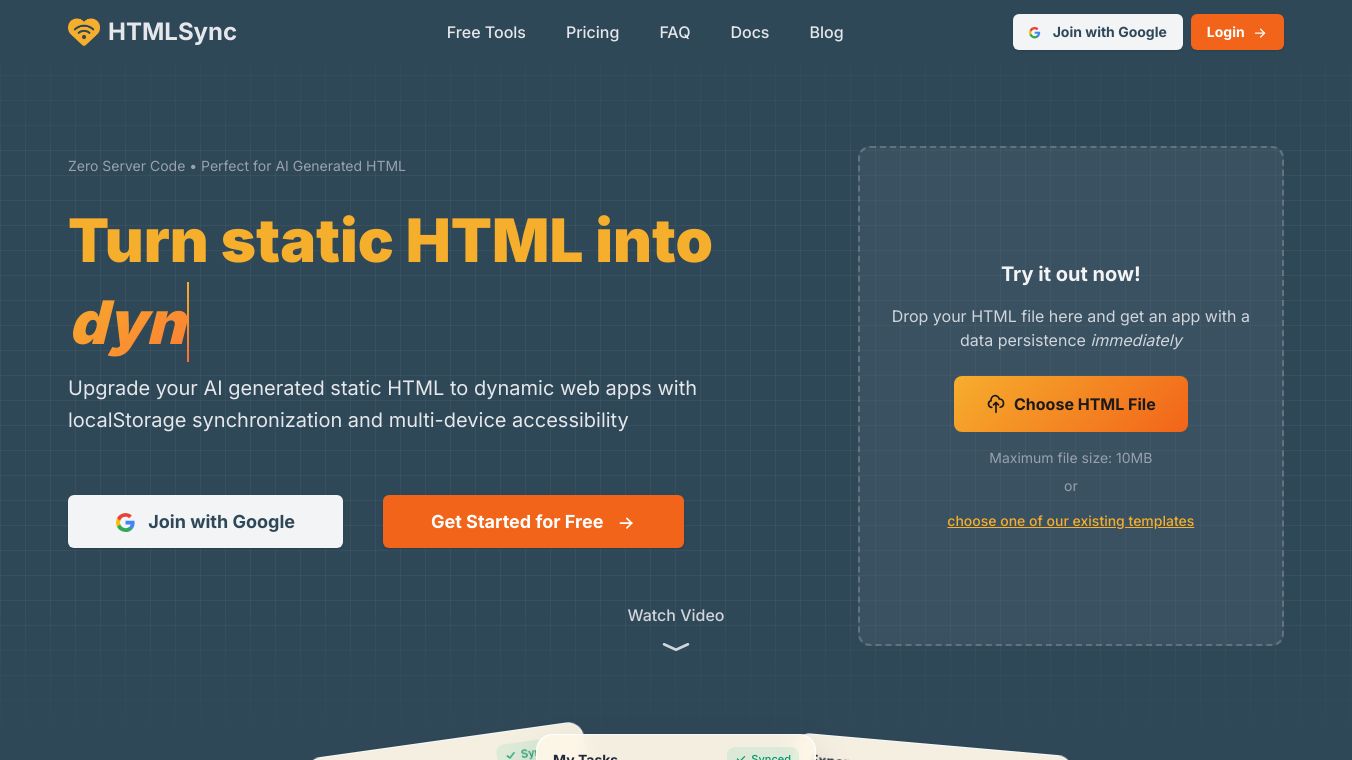The height and width of the screenshot is (760, 1352).
Task: Click the Synced checkmark on the left card
Action: [x=511, y=754]
